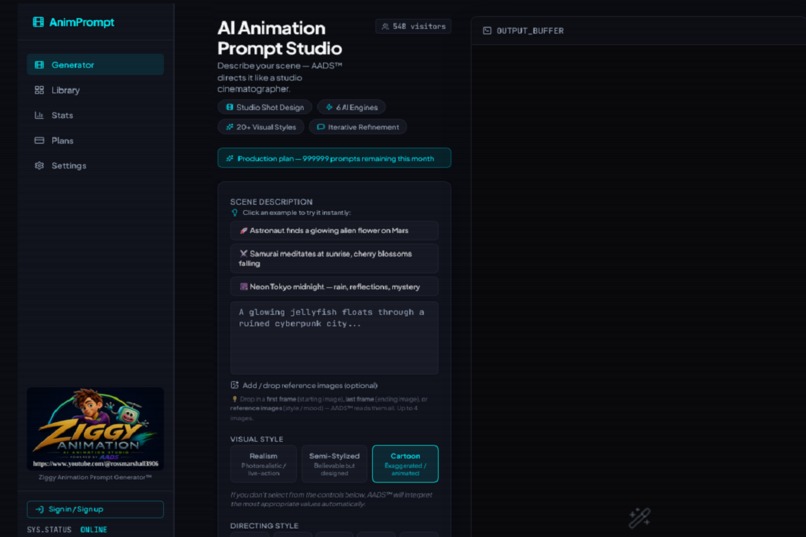The height and width of the screenshot is (537, 806).
Task: Try the Astronaut alien flower example
Action: click(334, 231)
